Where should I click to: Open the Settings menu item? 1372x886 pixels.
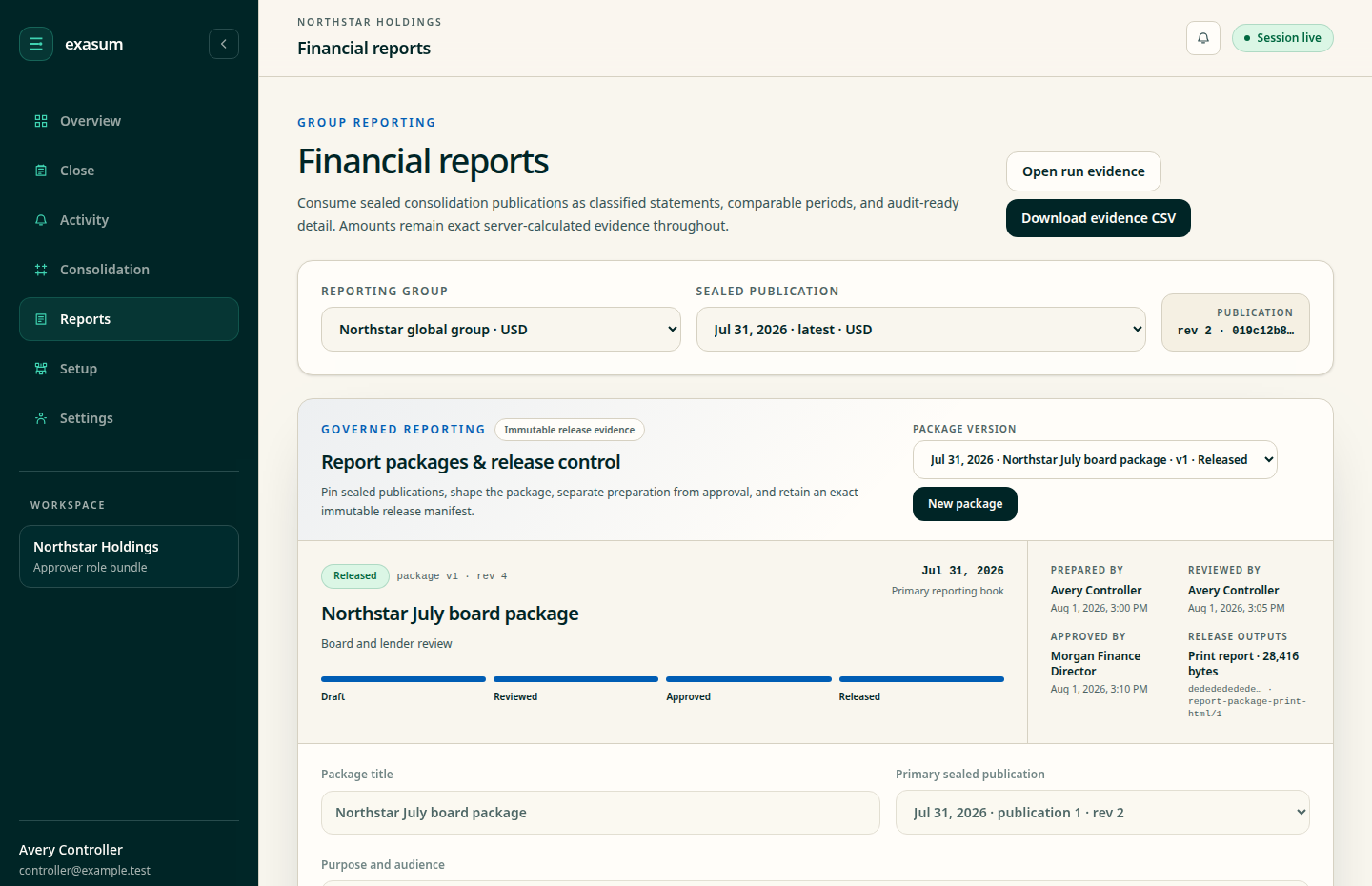(x=129, y=418)
